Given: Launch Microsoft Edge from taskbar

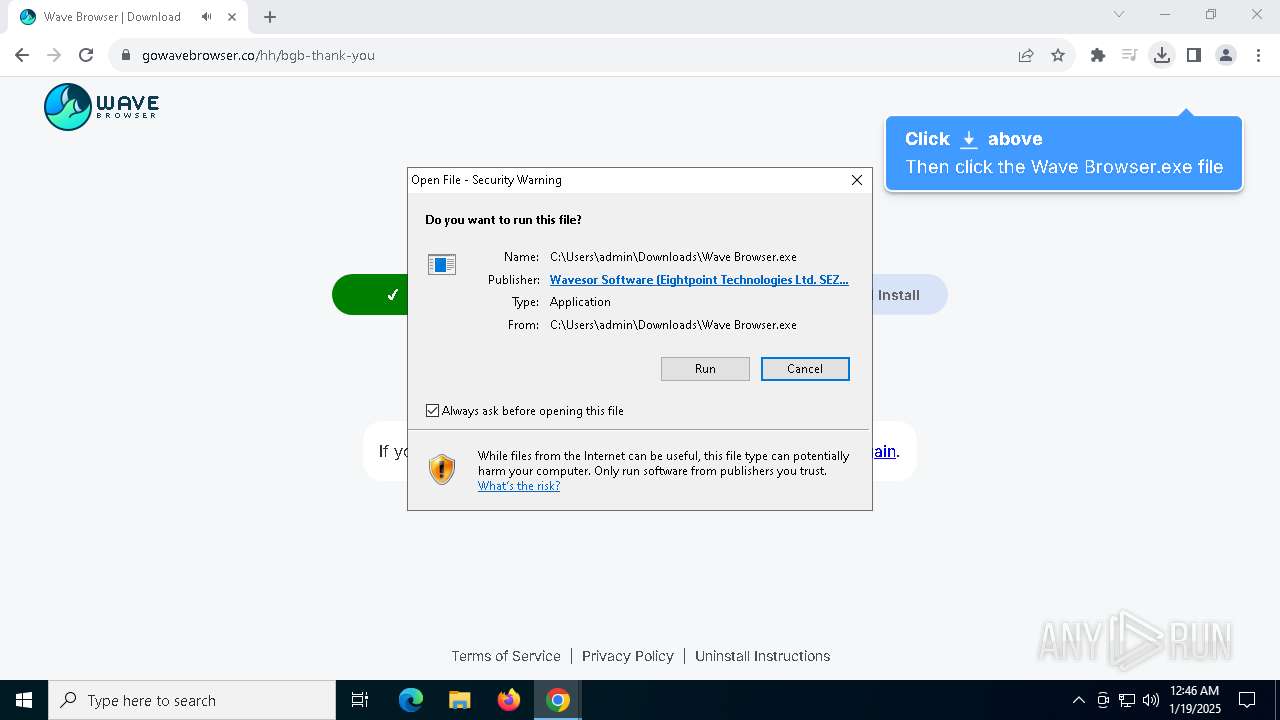Looking at the screenshot, I should tap(410, 700).
